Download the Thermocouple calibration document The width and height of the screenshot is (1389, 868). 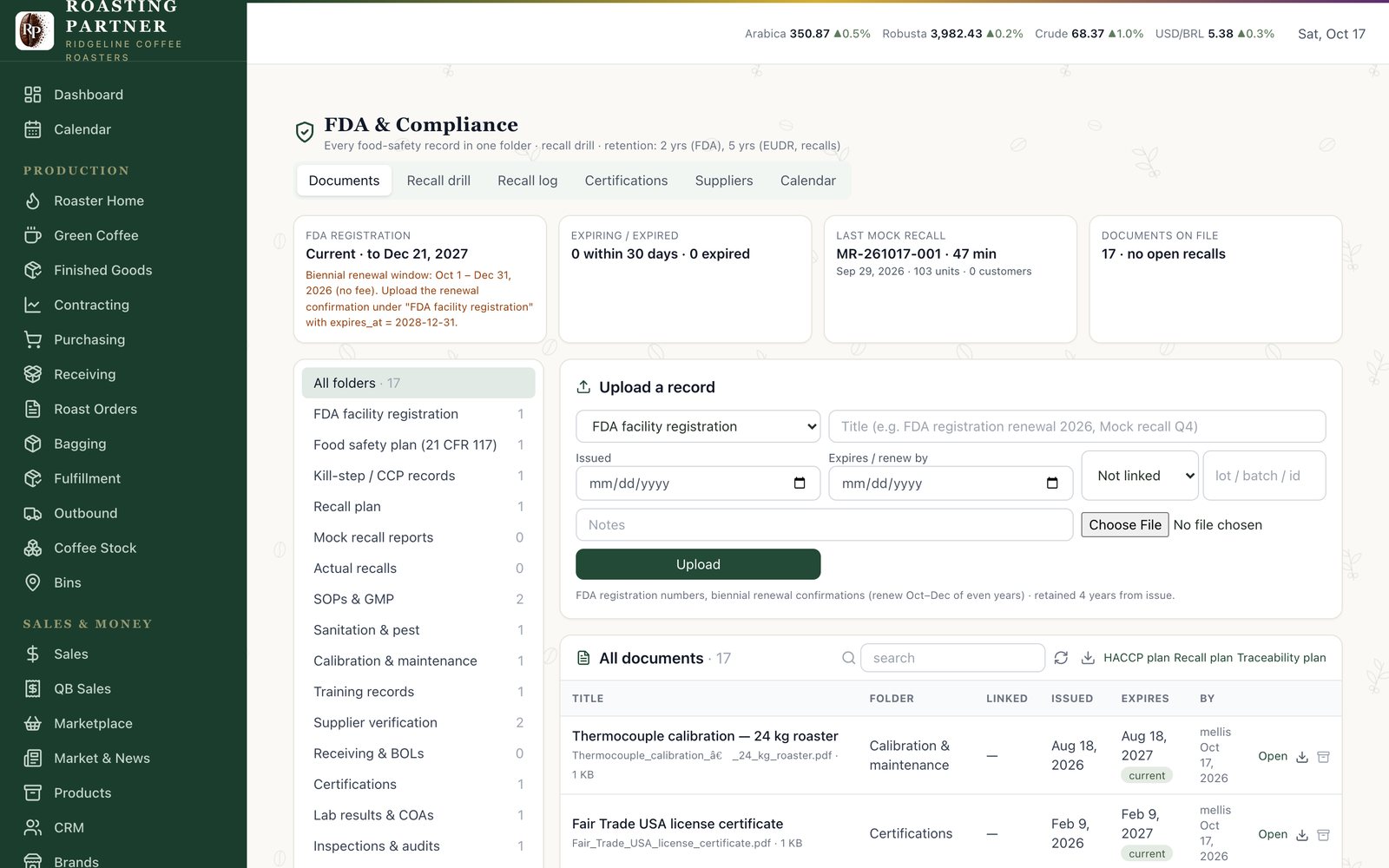tap(1302, 757)
